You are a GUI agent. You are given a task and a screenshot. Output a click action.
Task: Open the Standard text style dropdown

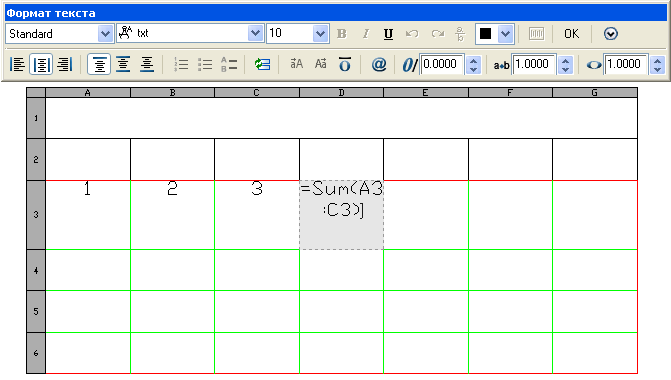[x=105, y=34]
